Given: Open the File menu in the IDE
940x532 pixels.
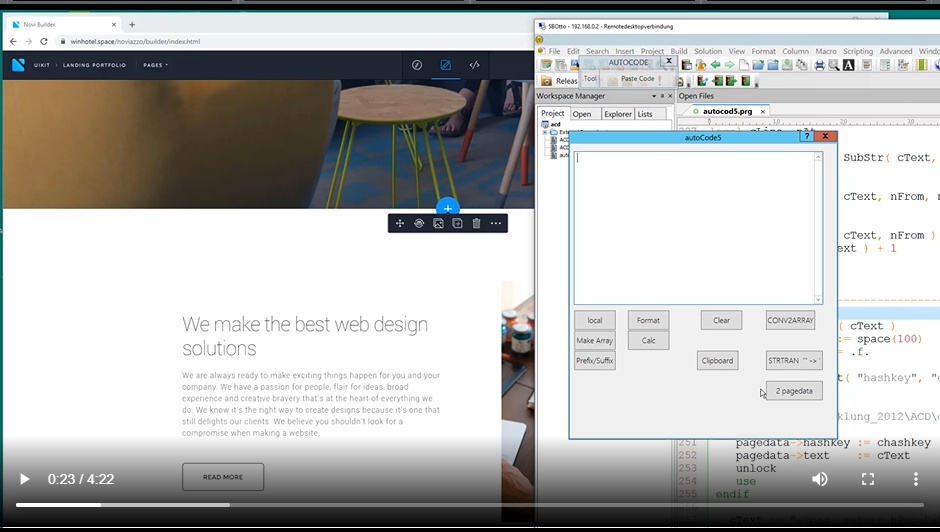Looking at the screenshot, I should 555,51.
